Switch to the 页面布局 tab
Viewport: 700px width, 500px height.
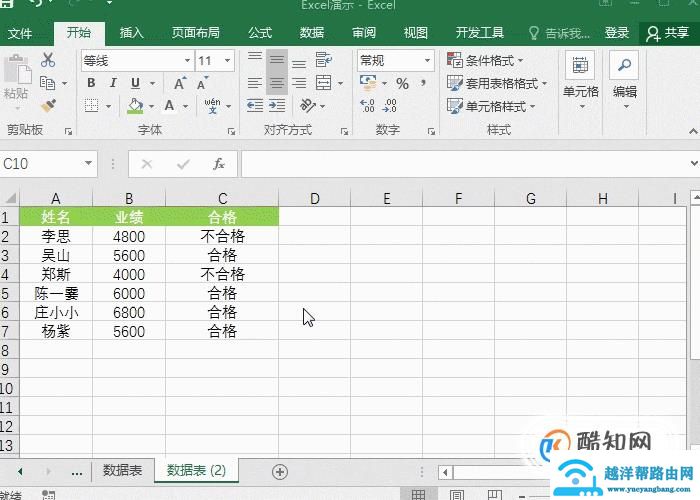[196, 33]
